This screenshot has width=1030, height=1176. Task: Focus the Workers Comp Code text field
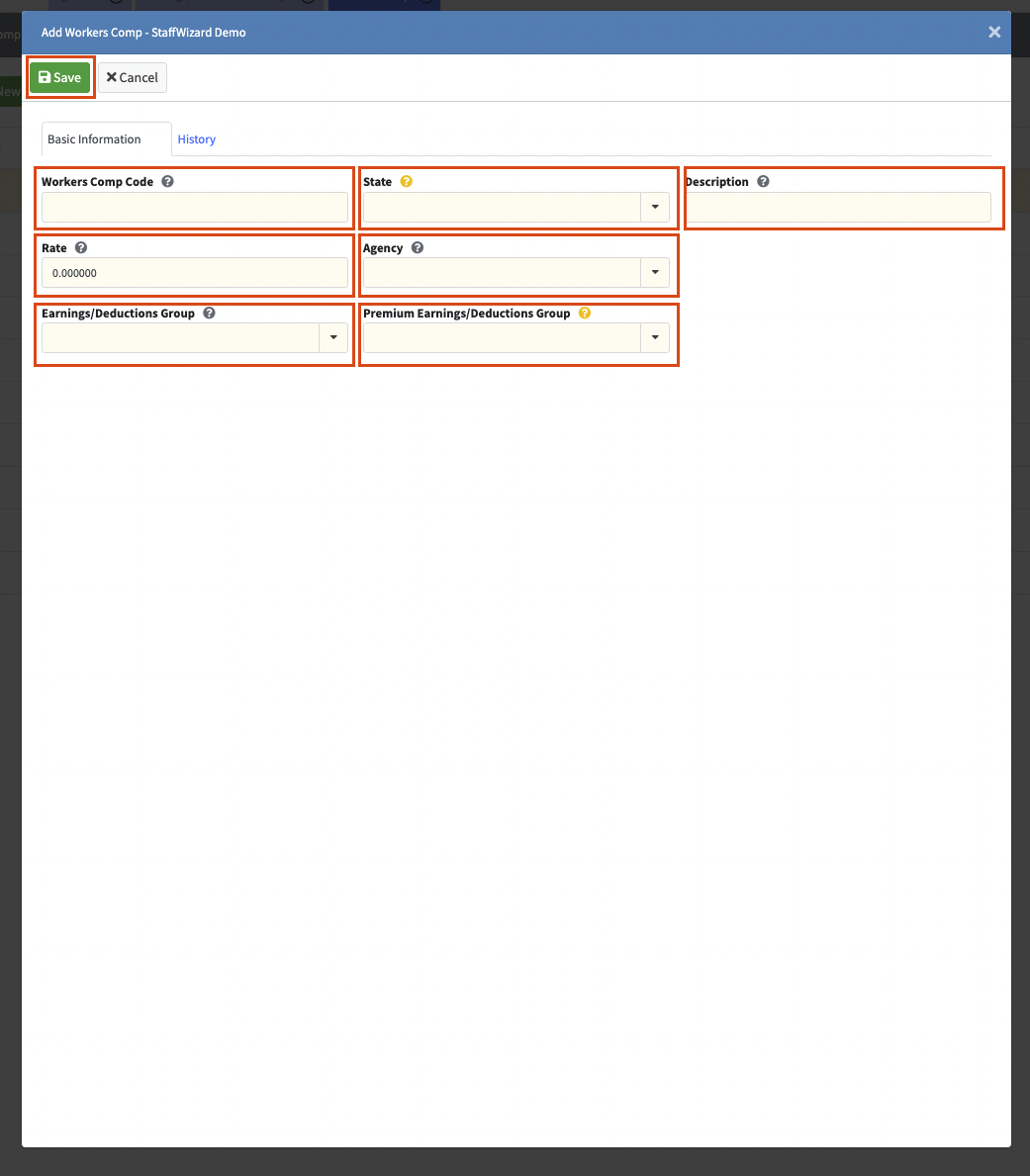click(195, 208)
